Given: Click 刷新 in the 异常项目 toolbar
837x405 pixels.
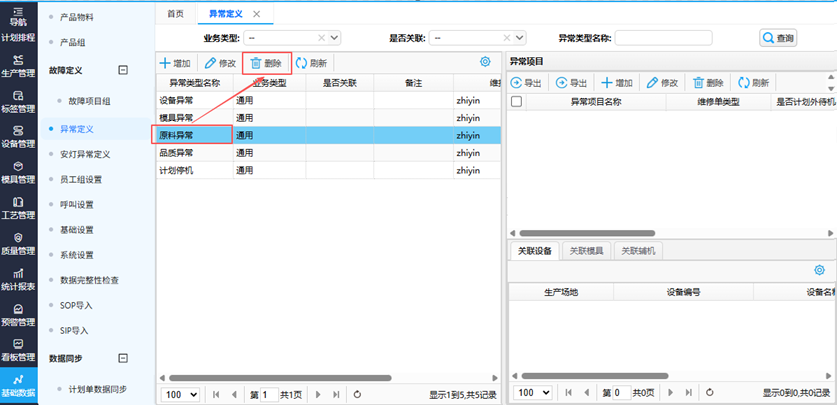Looking at the screenshot, I should tap(754, 83).
